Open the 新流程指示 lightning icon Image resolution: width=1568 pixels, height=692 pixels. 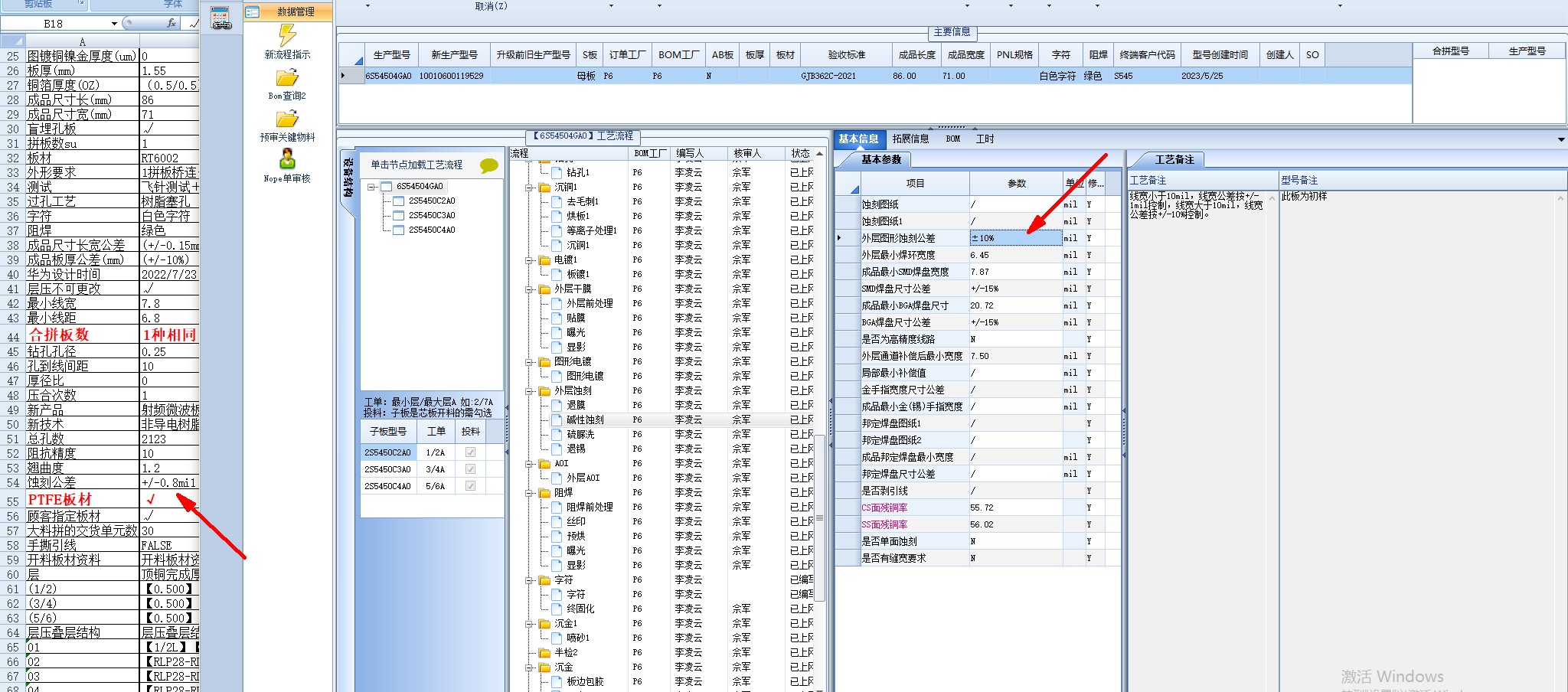pyautogui.click(x=287, y=34)
